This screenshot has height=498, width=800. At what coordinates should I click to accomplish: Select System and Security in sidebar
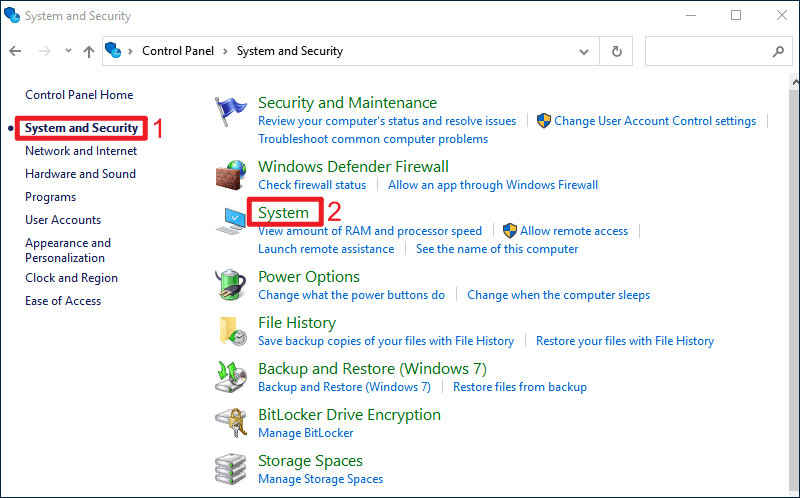tap(82, 128)
